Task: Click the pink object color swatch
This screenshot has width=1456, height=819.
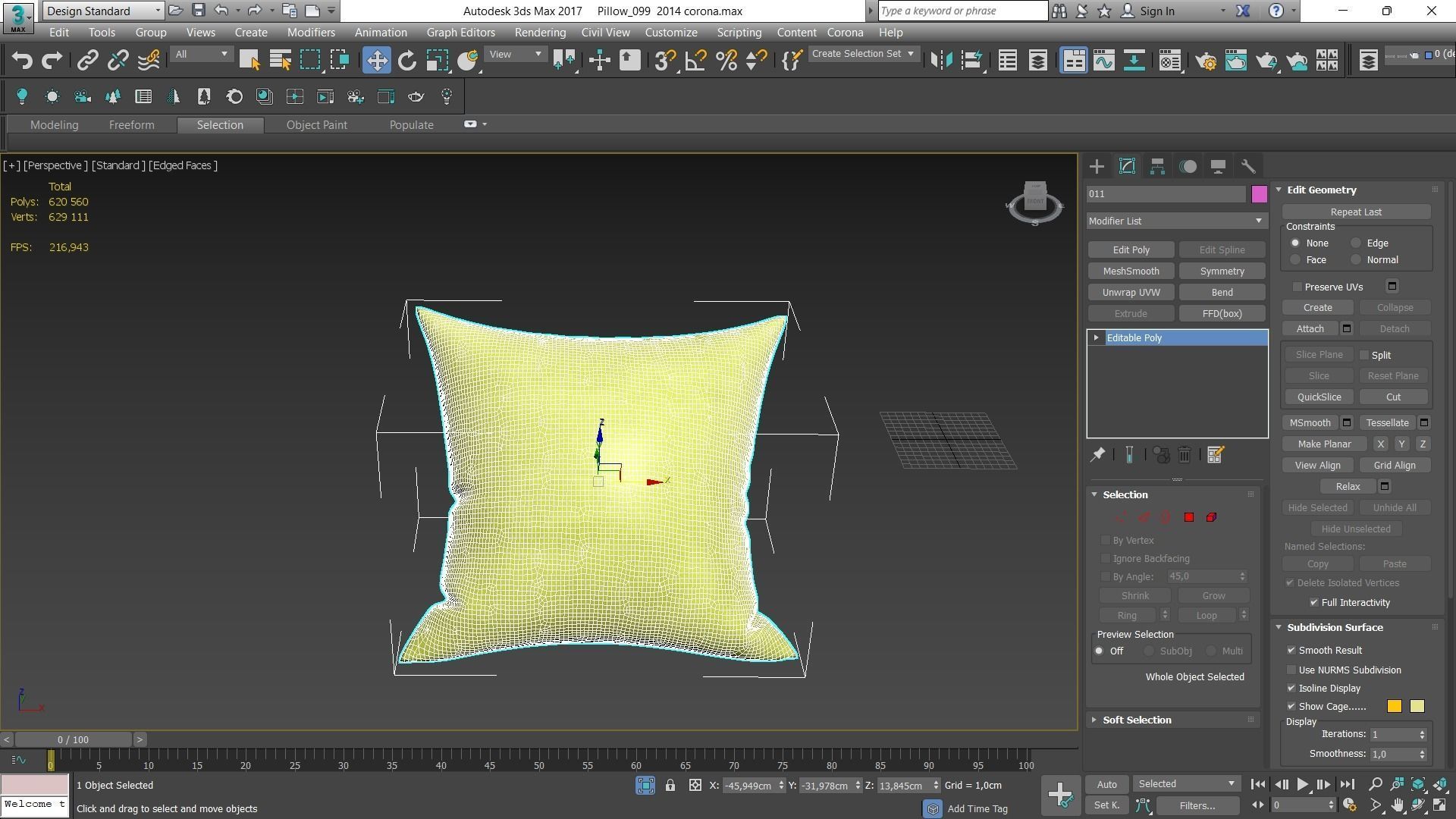Action: tap(1259, 194)
